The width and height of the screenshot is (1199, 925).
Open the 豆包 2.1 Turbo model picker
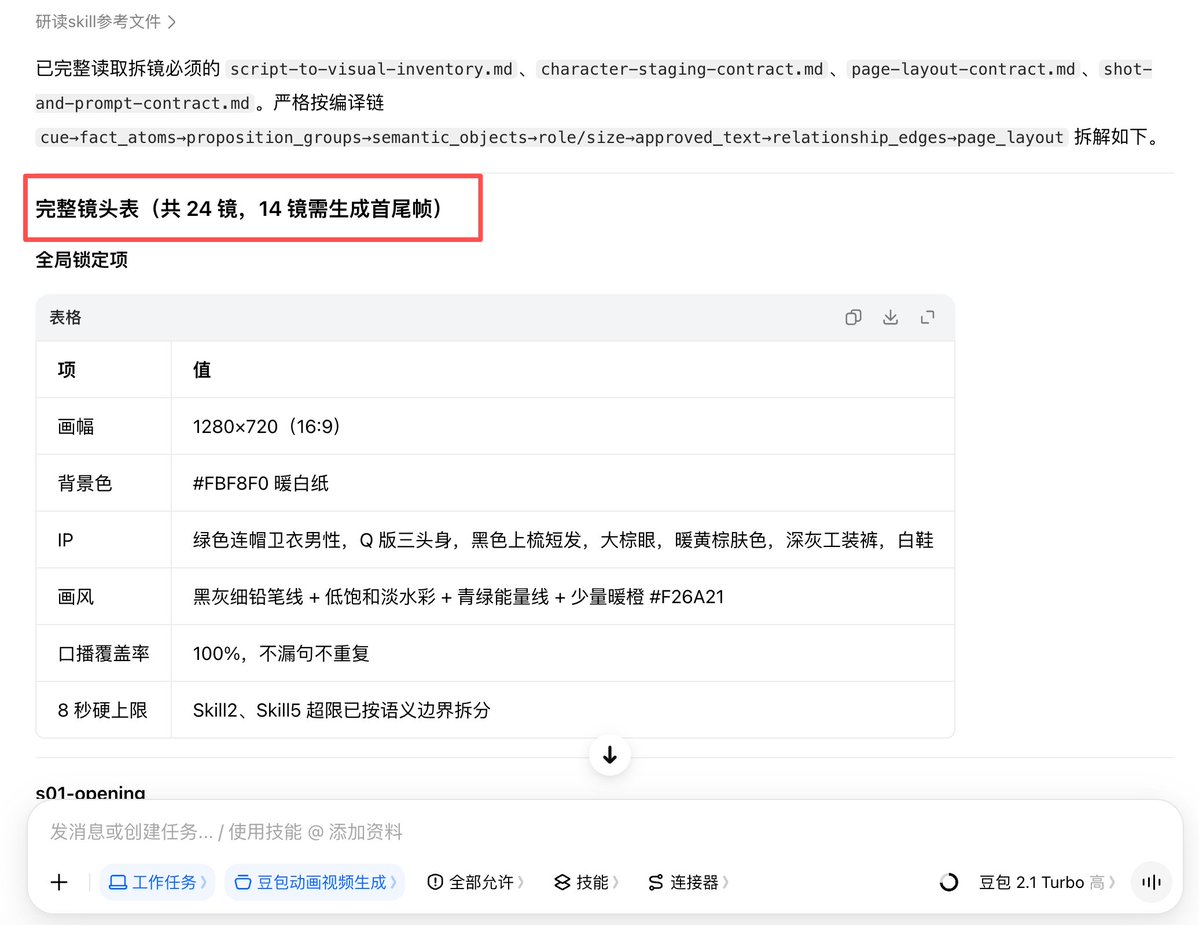coord(1046,882)
